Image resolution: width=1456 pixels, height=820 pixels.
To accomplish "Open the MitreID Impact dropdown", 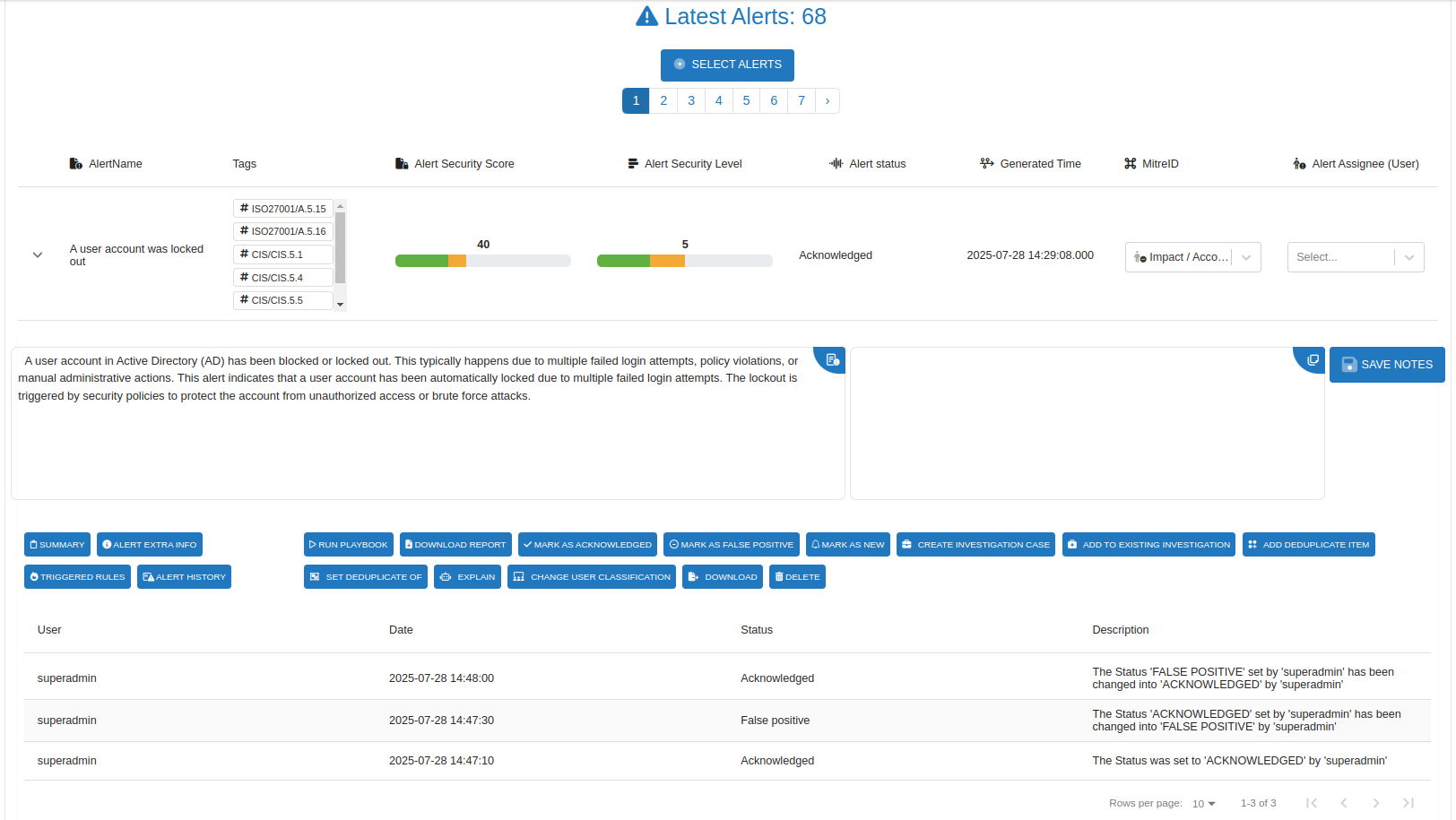I will [x=1192, y=257].
